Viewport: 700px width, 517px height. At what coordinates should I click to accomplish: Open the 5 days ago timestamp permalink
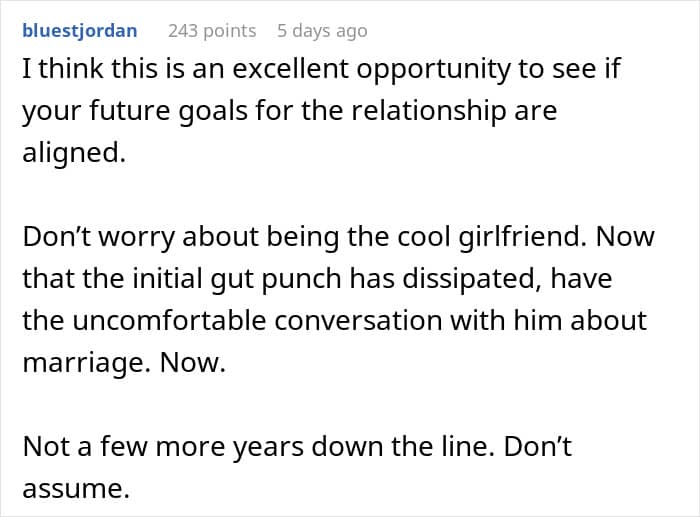point(322,31)
